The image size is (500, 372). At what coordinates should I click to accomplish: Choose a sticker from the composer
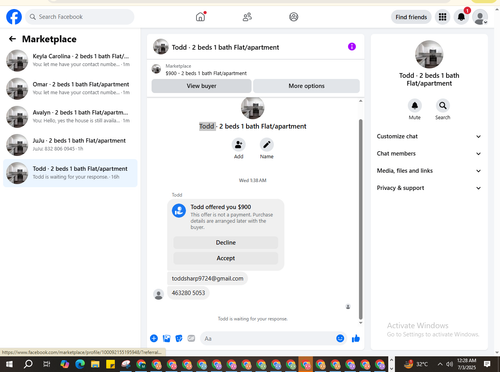(179, 338)
